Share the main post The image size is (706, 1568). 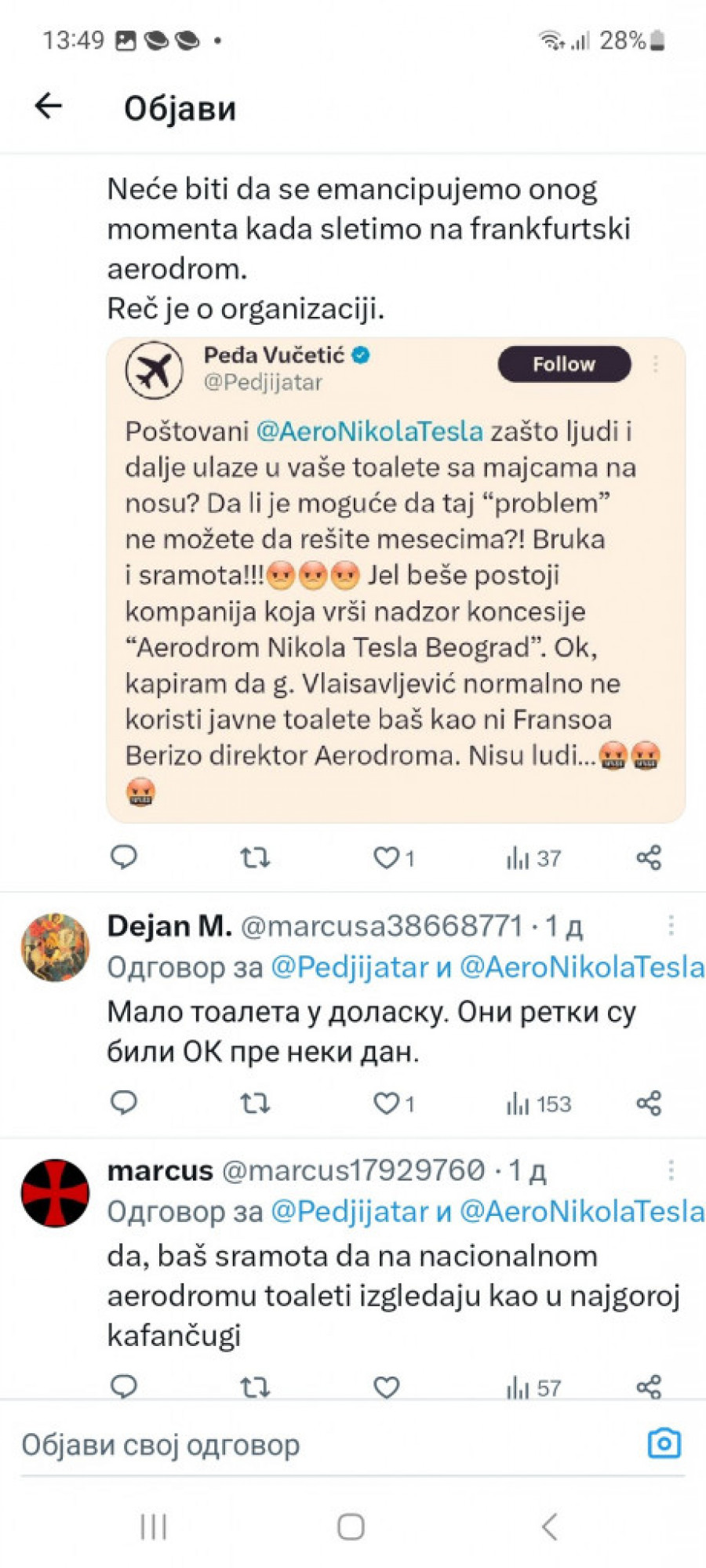[x=649, y=857]
